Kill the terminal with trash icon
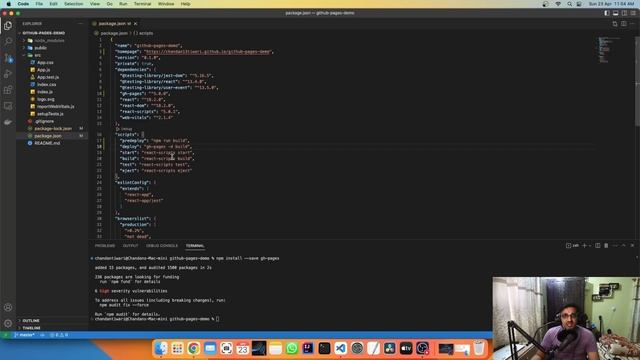Screen dimensions: 640x360 point(606,246)
